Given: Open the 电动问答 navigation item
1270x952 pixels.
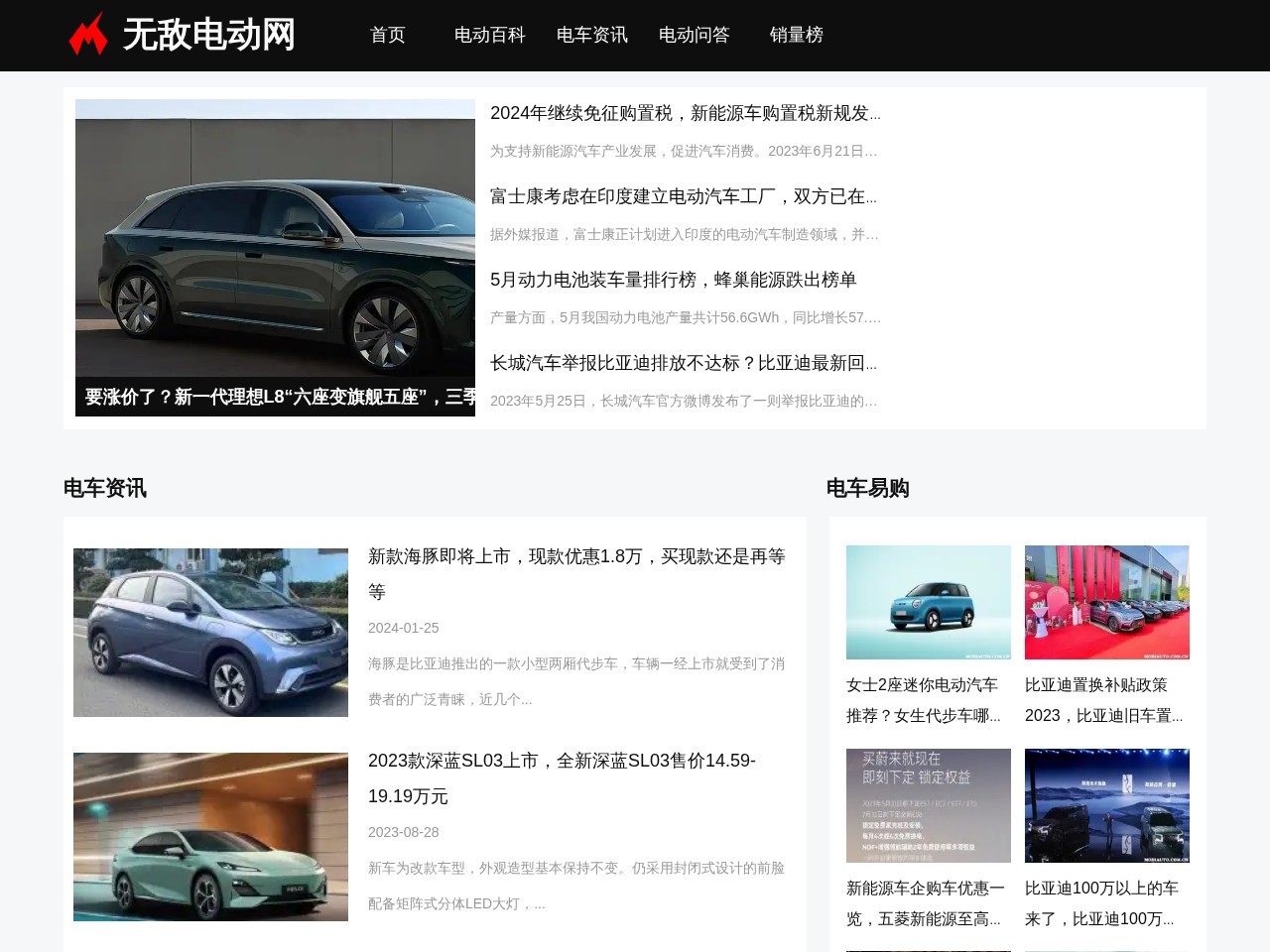Looking at the screenshot, I should point(695,35).
